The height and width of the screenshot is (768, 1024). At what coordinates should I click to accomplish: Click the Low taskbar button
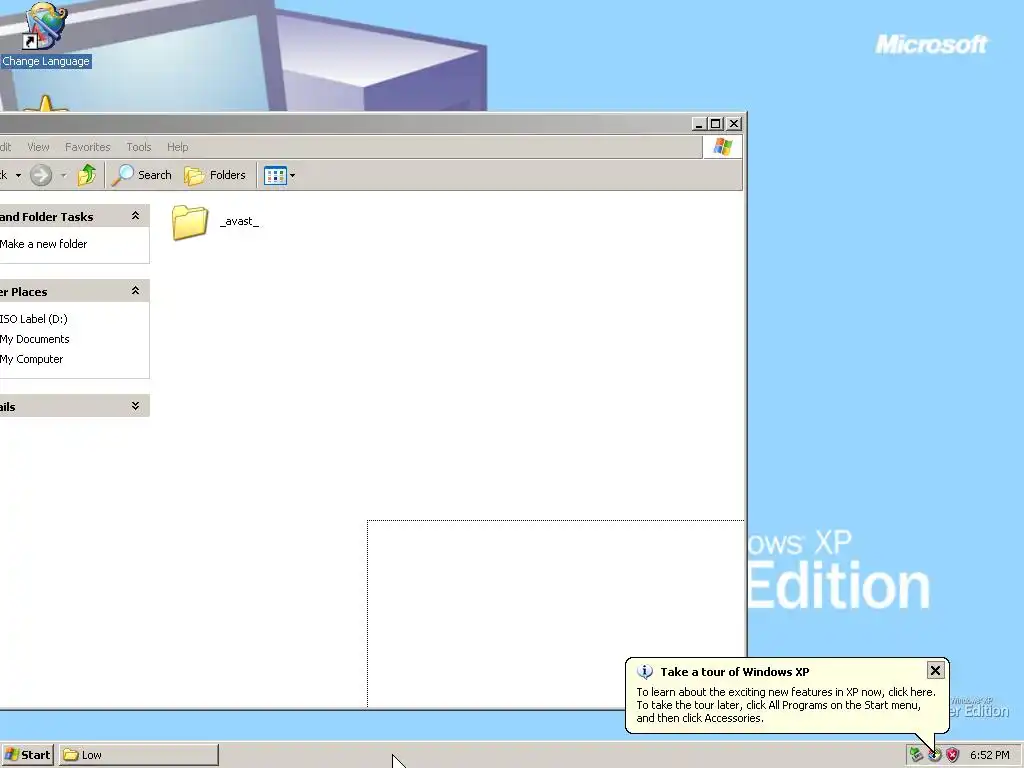138,755
